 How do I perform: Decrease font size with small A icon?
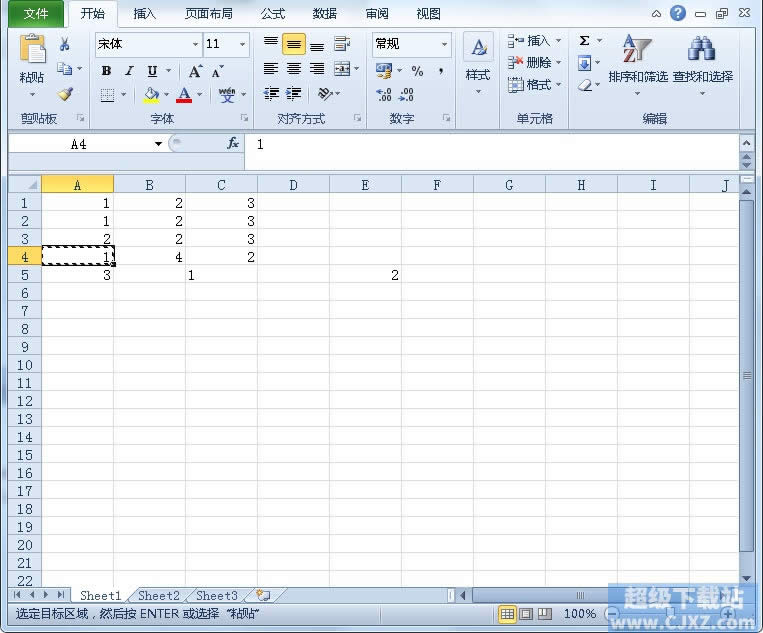(x=217, y=71)
